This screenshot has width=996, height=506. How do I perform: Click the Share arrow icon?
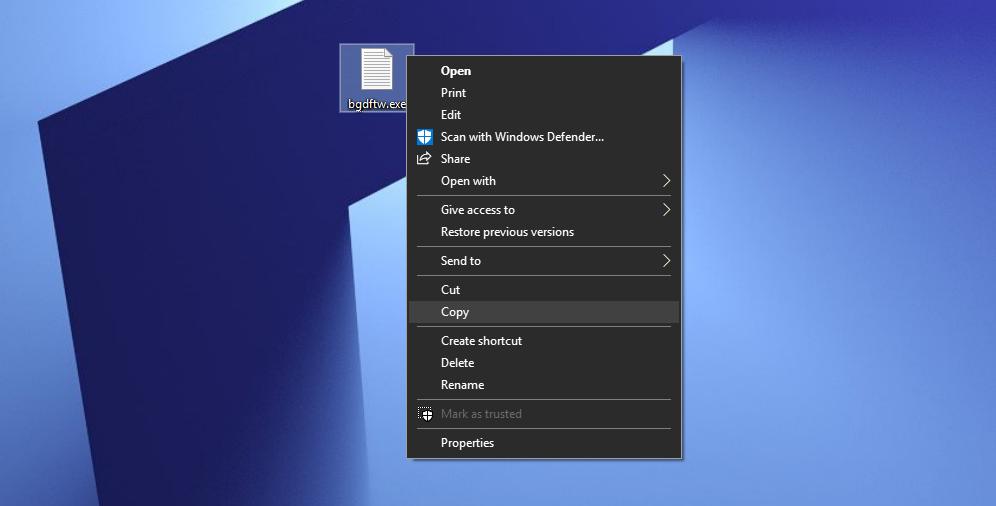[424, 158]
